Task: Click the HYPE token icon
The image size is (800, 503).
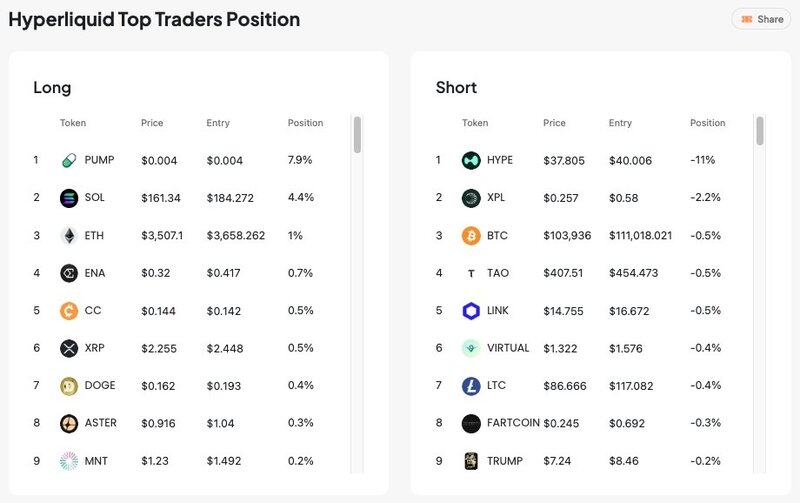Action: click(x=471, y=160)
